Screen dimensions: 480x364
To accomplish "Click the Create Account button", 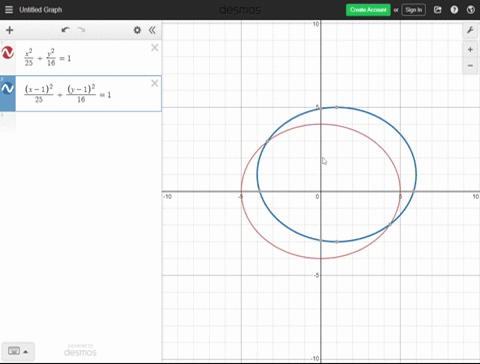I will point(368,10).
